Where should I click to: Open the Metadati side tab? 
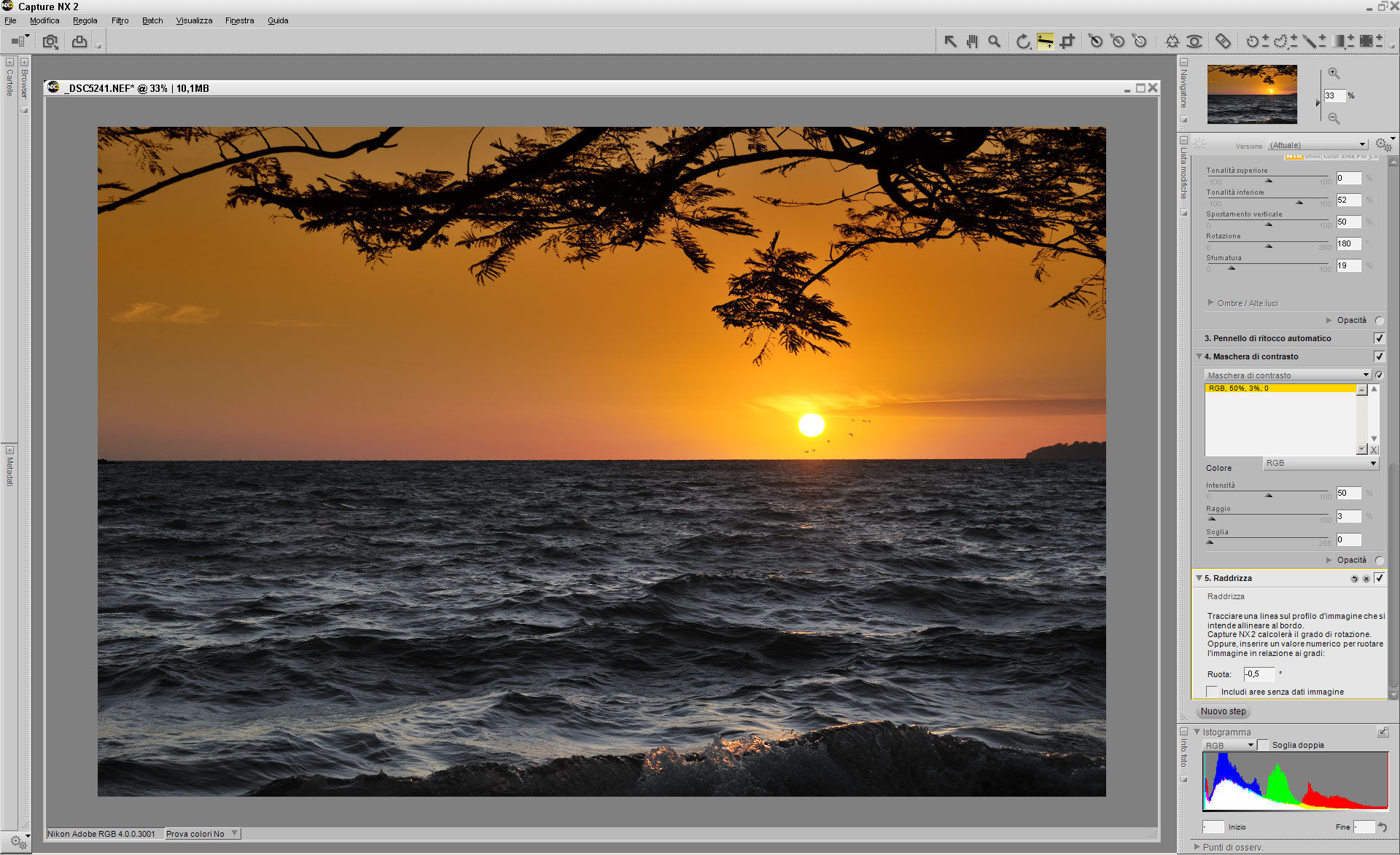(9, 471)
